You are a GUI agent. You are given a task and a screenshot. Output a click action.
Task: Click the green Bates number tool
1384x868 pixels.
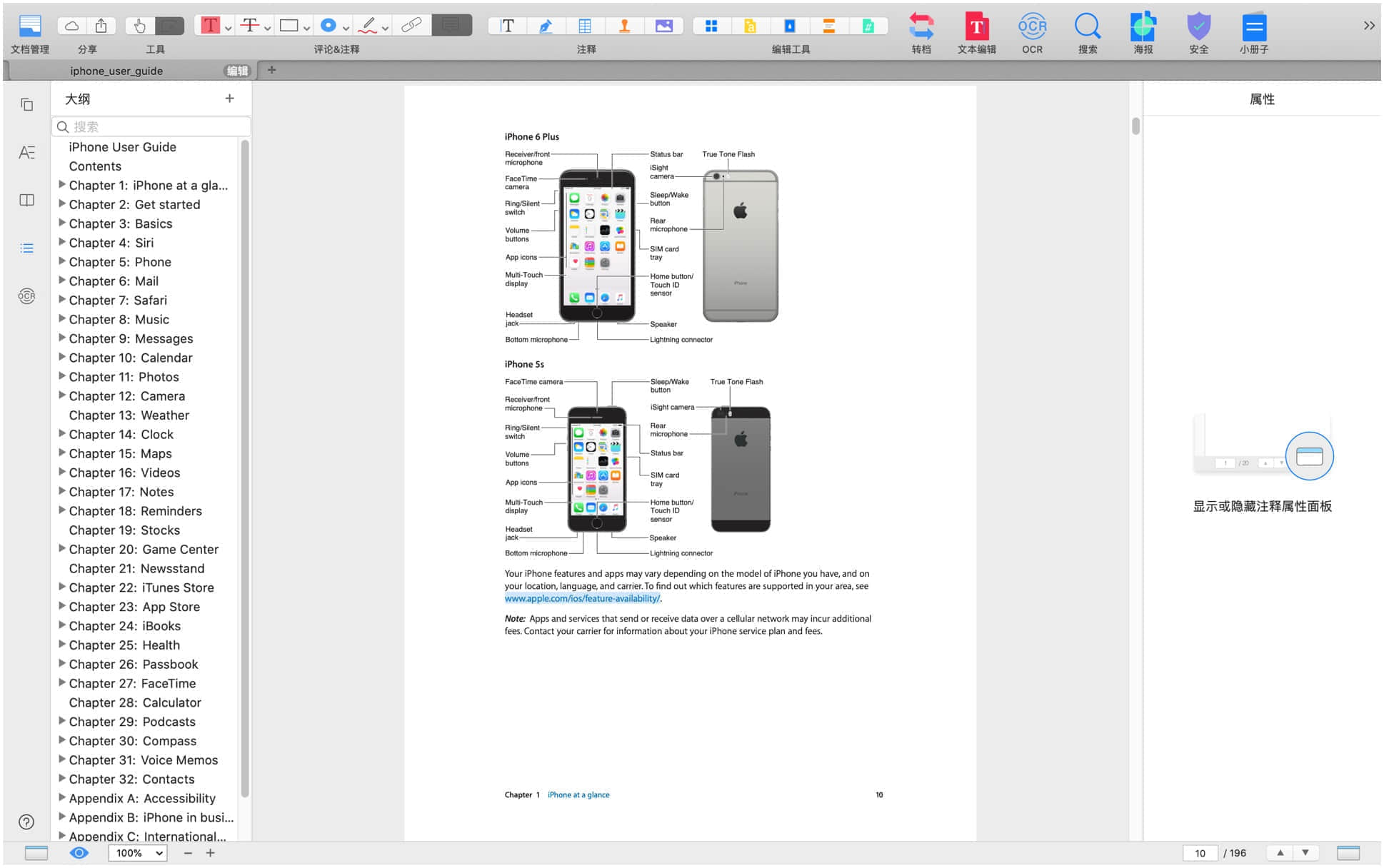pos(868,26)
